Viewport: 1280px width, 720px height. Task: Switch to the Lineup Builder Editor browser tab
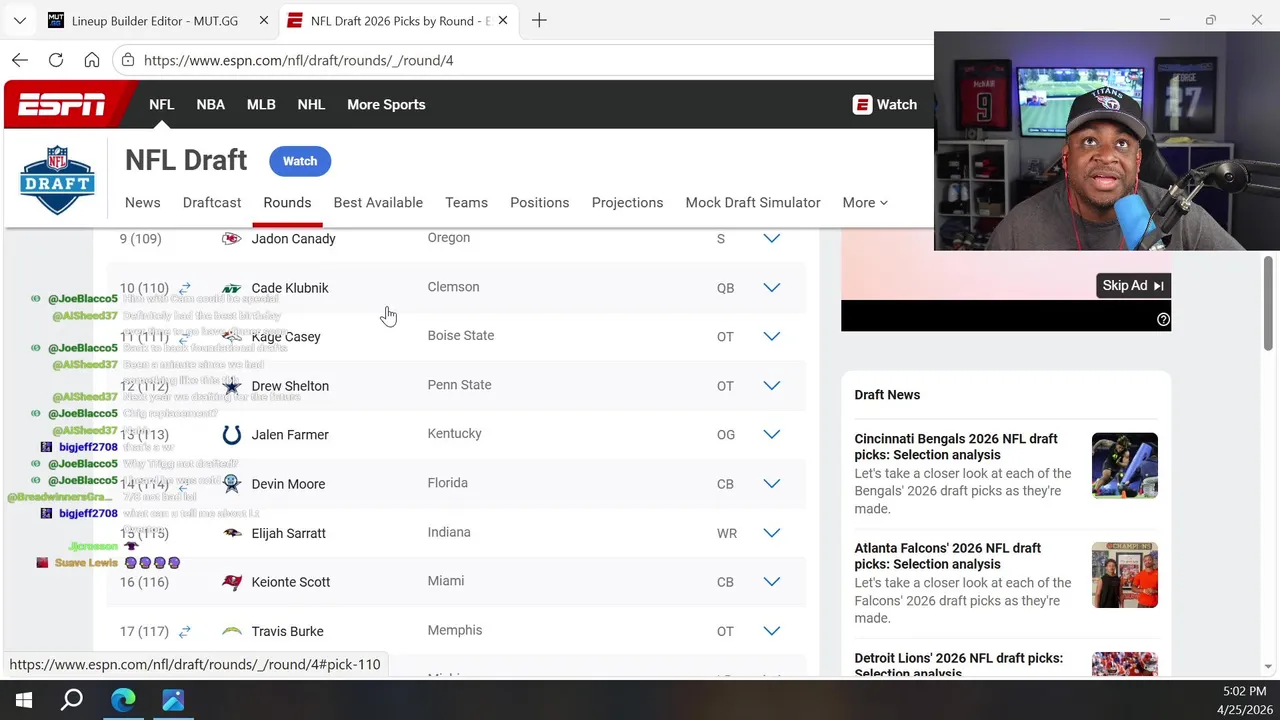tap(158, 20)
